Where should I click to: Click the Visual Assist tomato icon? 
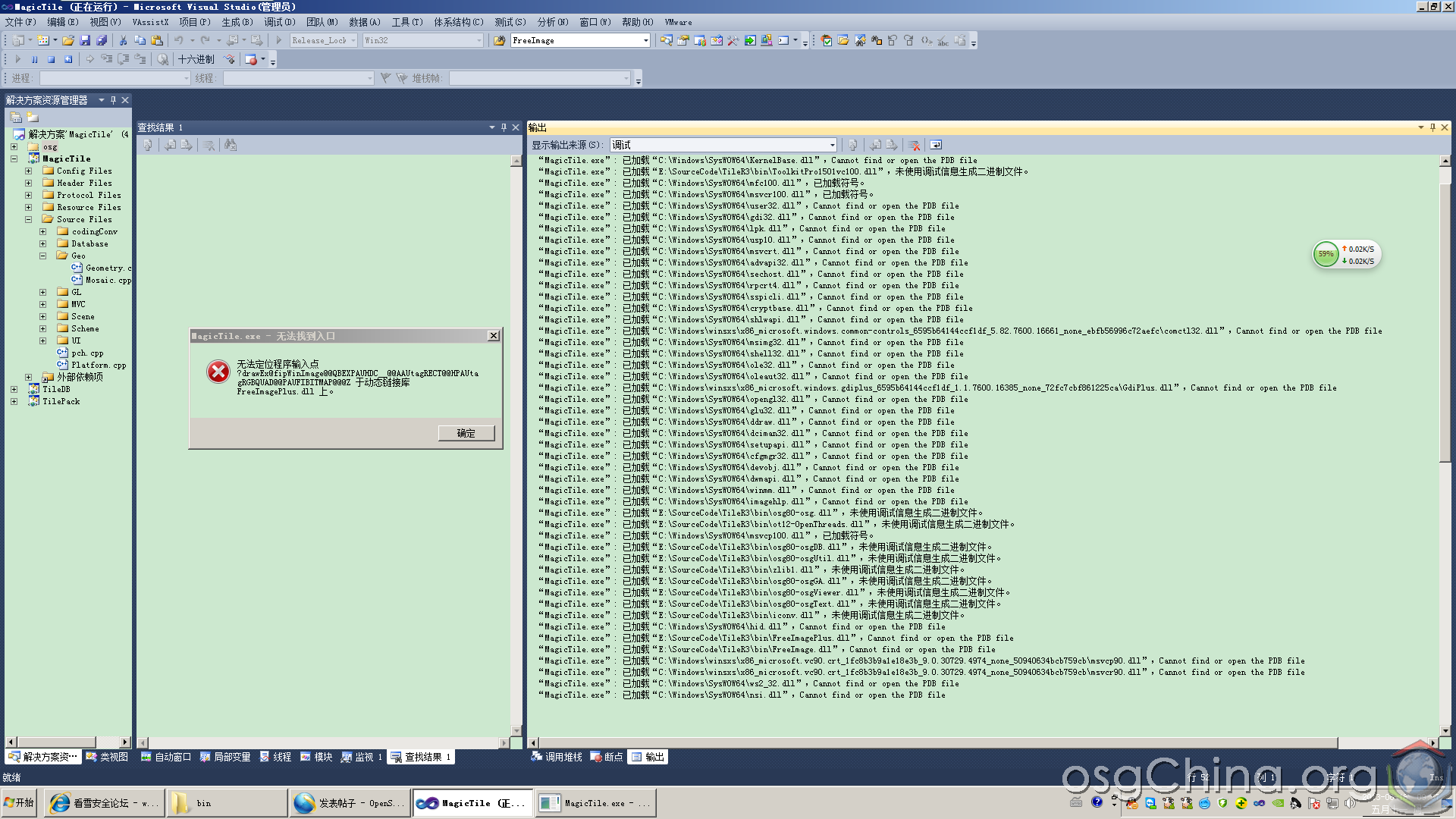pyautogui.click(x=827, y=40)
